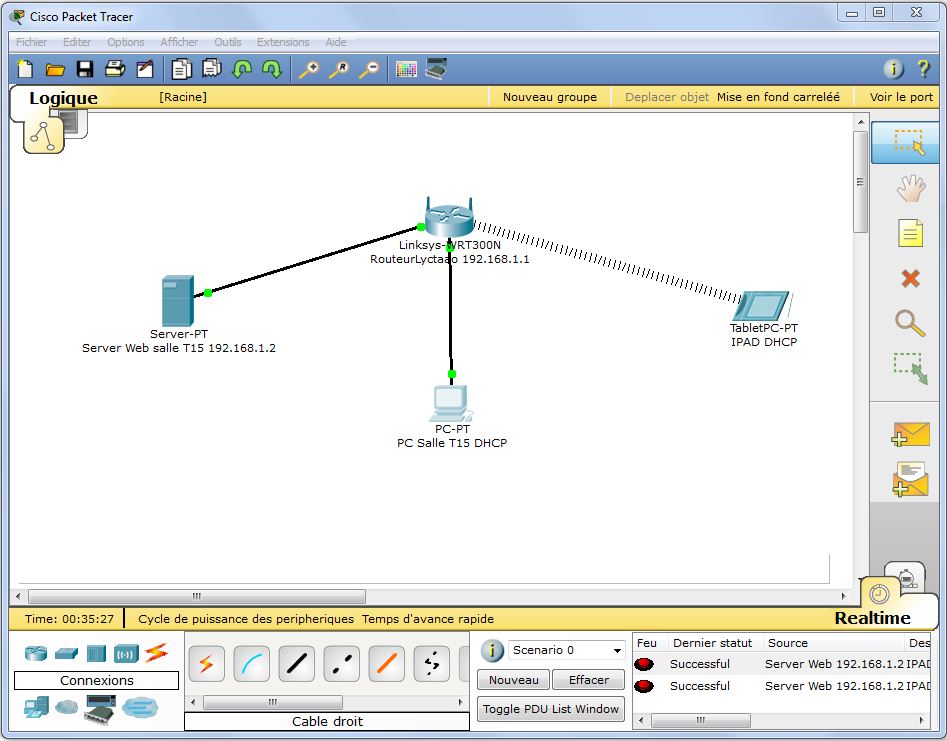947x741 pixels.
Task: Click the Copy toolbar icon
Action: pos(181,69)
